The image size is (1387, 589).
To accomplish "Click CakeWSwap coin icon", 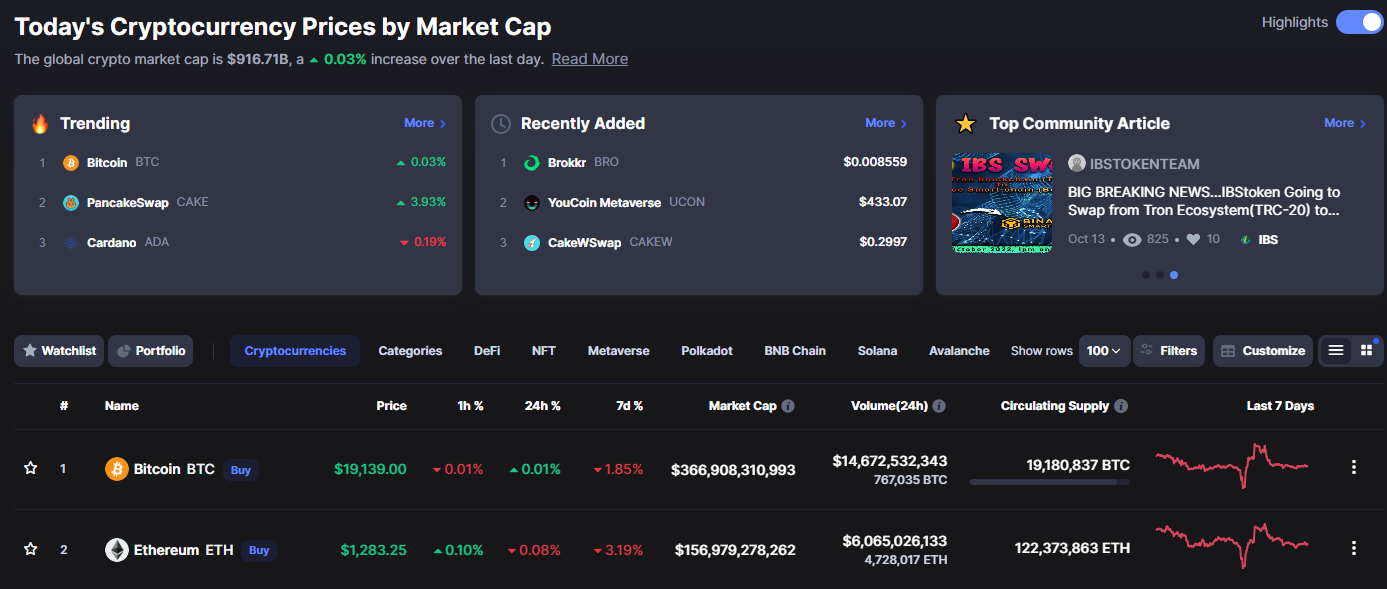I will [532, 242].
